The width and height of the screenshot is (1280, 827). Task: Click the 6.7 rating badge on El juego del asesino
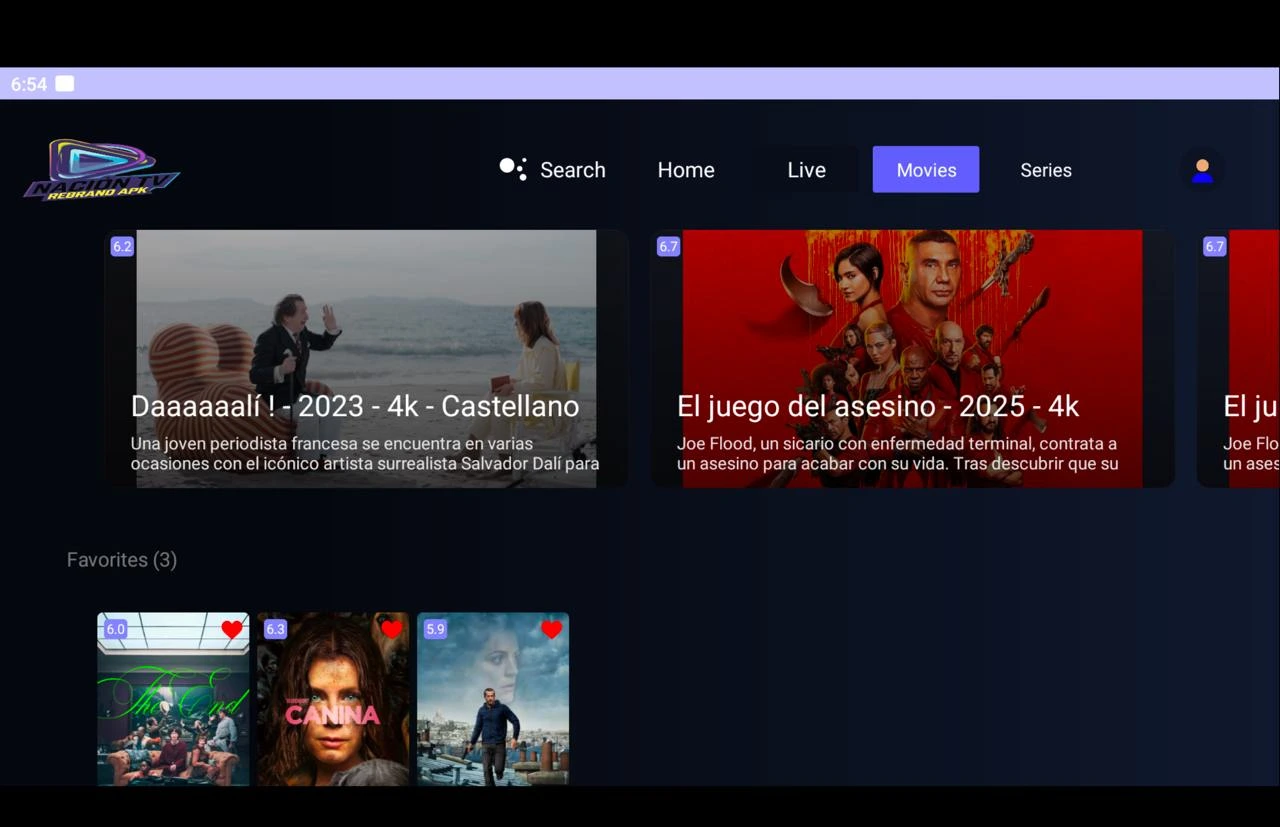[668, 246]
